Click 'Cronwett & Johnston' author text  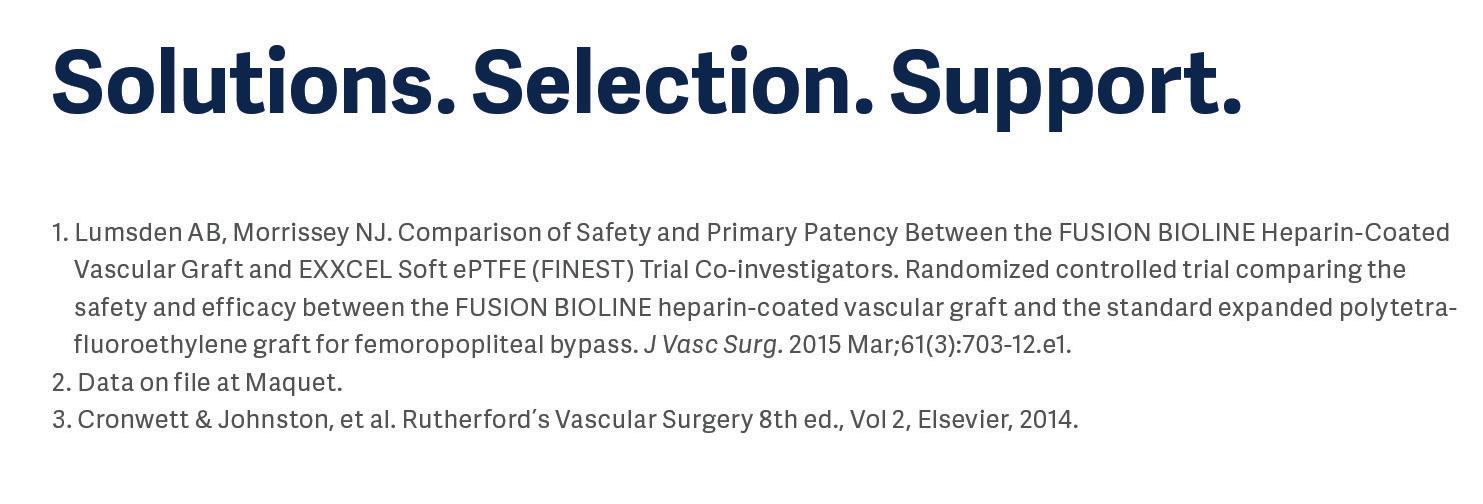click(203, 419)
